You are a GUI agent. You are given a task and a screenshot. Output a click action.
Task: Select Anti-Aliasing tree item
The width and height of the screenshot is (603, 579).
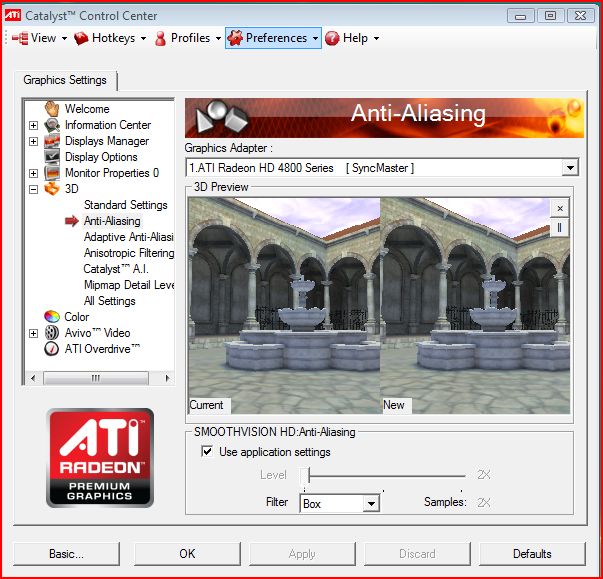tap(112, 221)
